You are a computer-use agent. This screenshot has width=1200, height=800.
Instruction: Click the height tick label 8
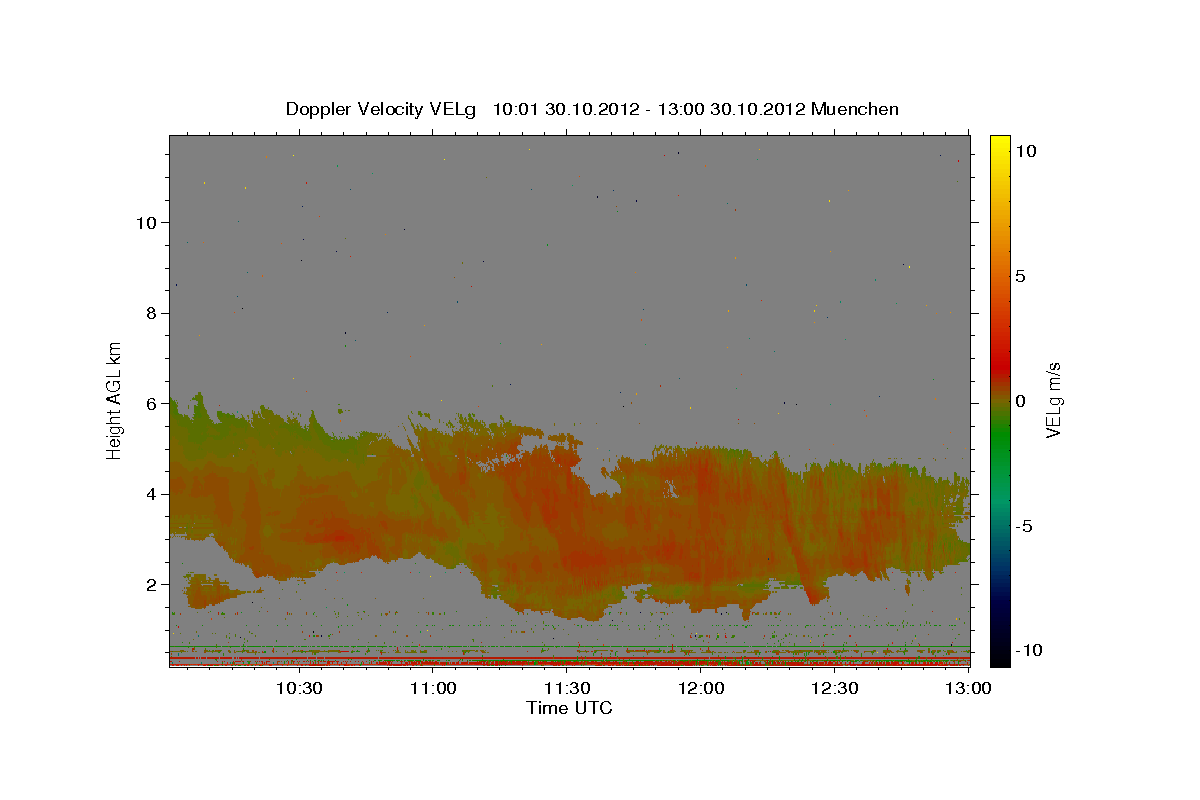click(x=154, y=313)
